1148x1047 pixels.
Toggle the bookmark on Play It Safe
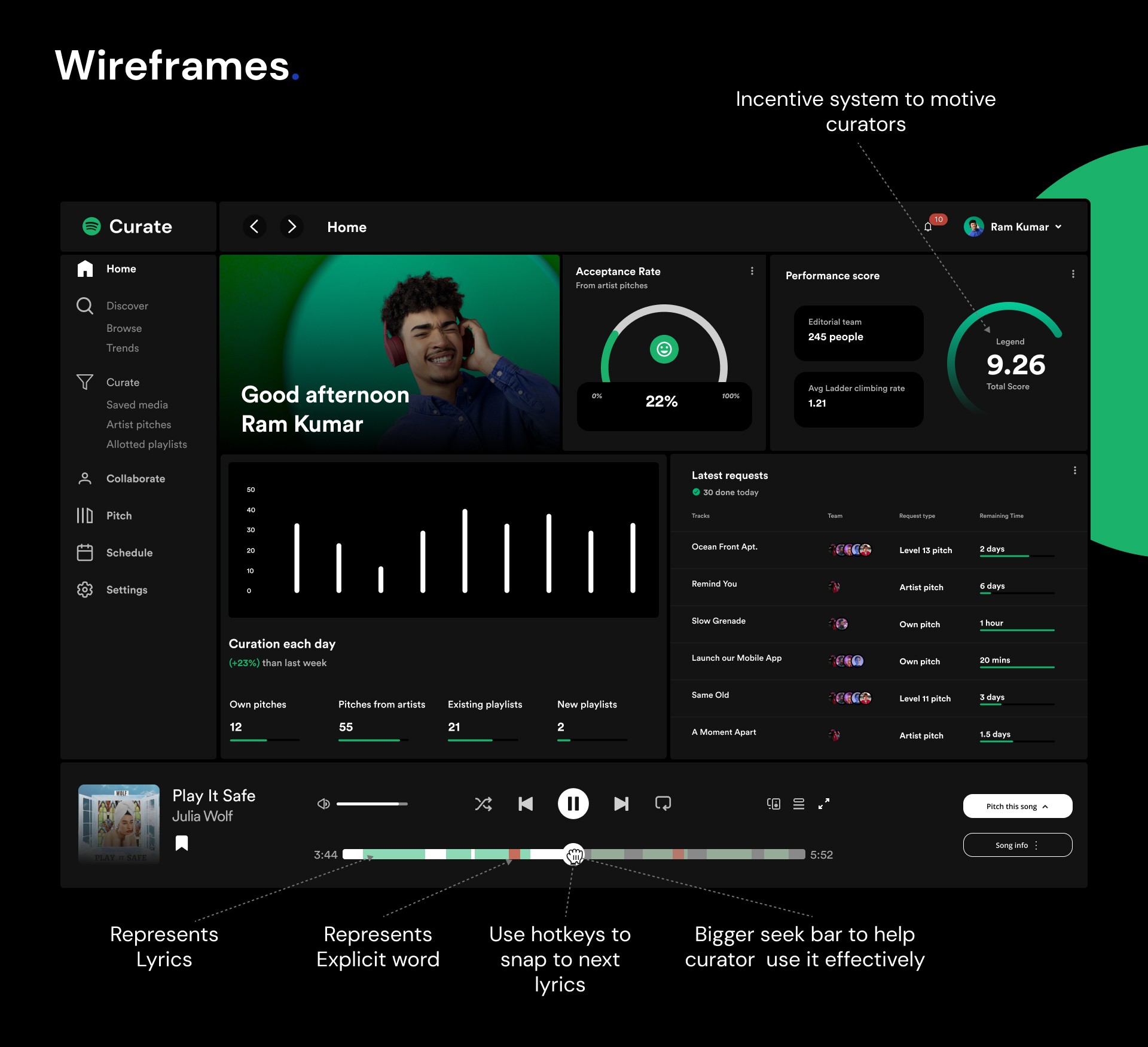pyautogui.click(x=182, y=843)
